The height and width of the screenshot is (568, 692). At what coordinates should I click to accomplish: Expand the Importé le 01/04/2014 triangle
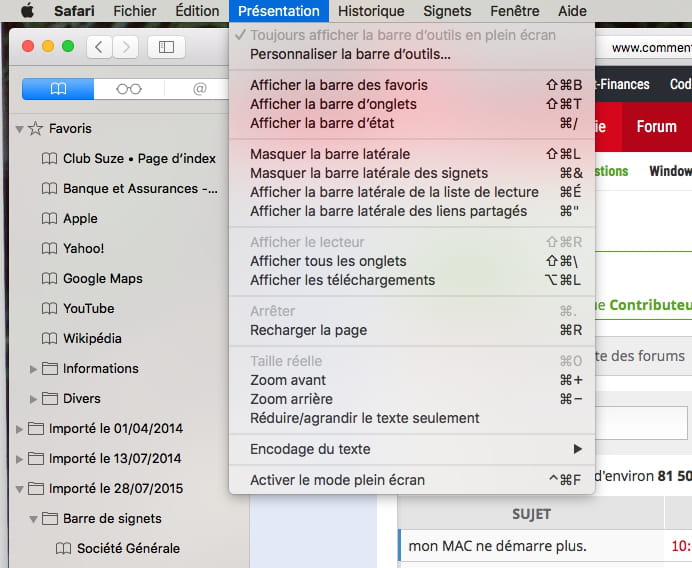[19, 429]
